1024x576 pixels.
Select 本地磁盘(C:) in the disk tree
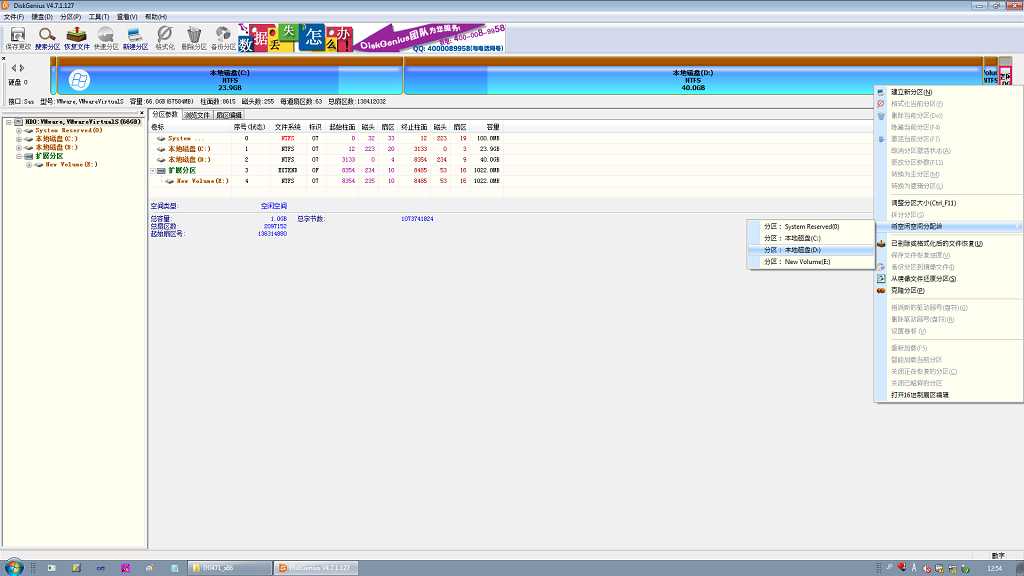56,138
